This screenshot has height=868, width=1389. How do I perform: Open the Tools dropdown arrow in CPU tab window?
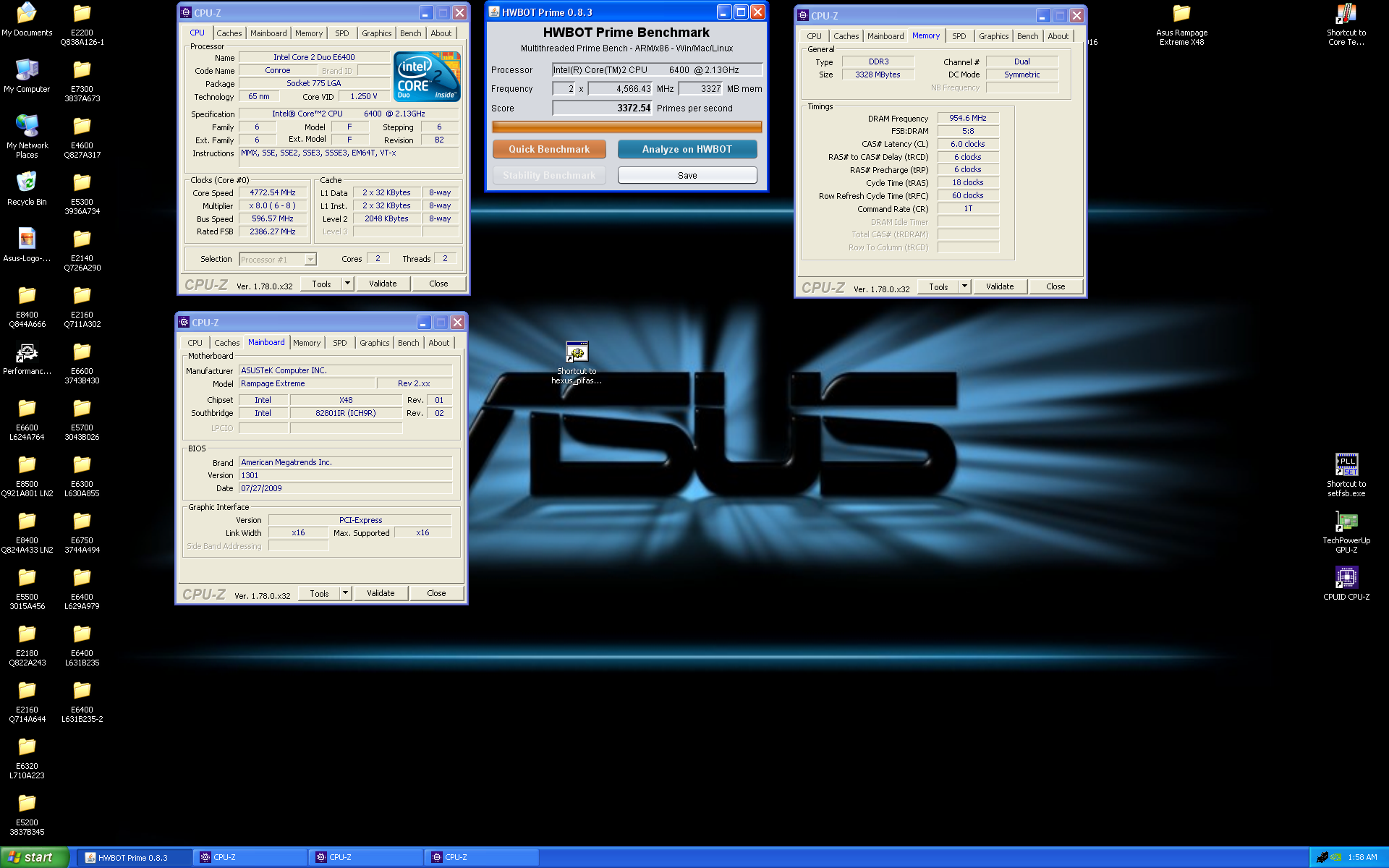347,284
